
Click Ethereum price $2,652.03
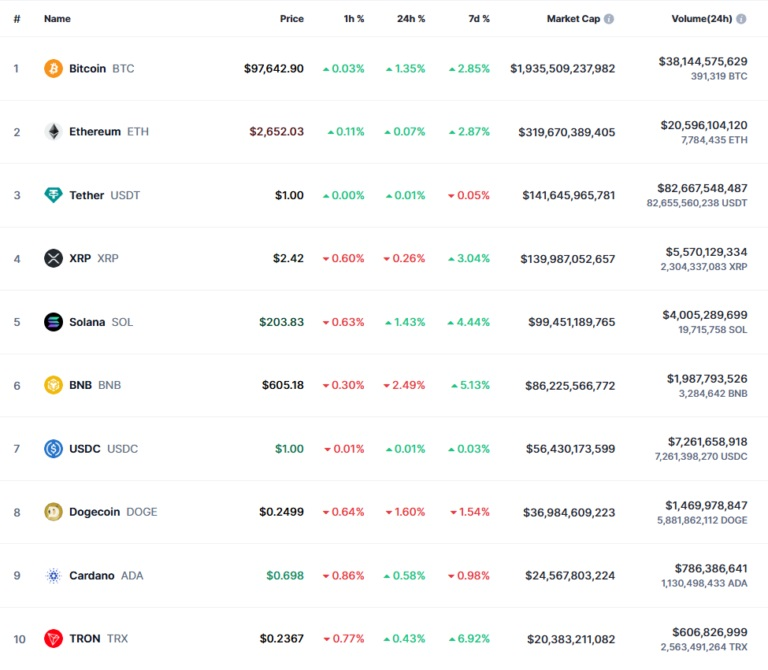click(x=277, y=131)
